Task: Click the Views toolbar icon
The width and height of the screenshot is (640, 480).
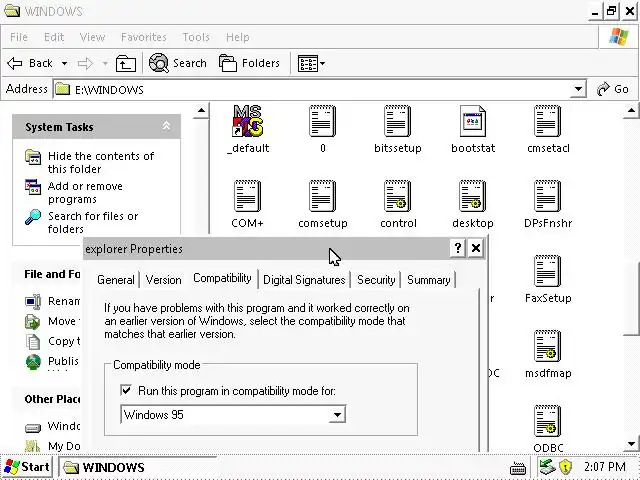Action: pos(307,64)
